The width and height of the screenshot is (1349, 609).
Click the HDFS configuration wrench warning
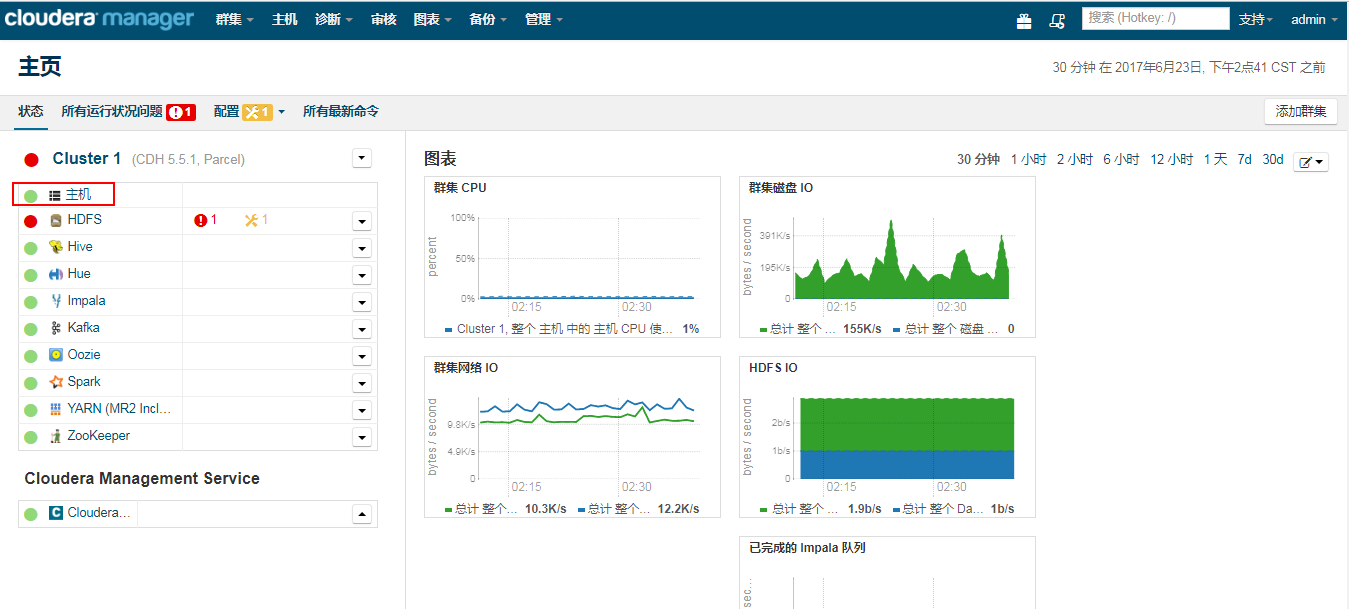coord(257,220)
